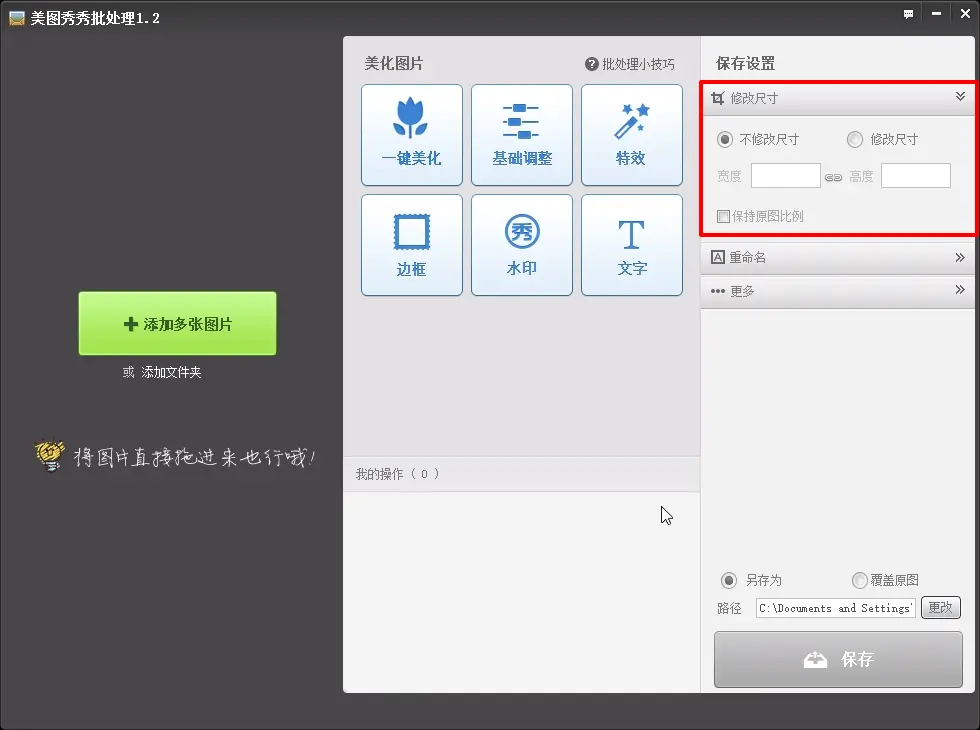Select the 覆盖原图 overwrite radio option
This screenshot has width=980, height=730.
[x=859, y=580]
